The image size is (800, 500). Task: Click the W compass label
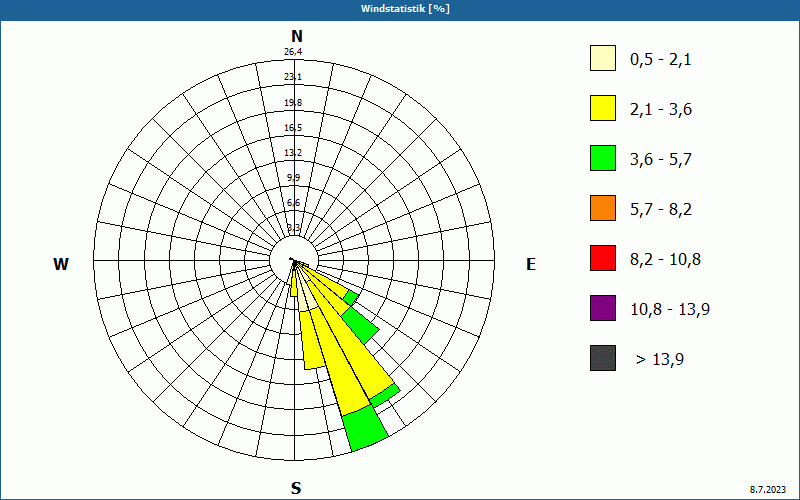click(61, 264)
